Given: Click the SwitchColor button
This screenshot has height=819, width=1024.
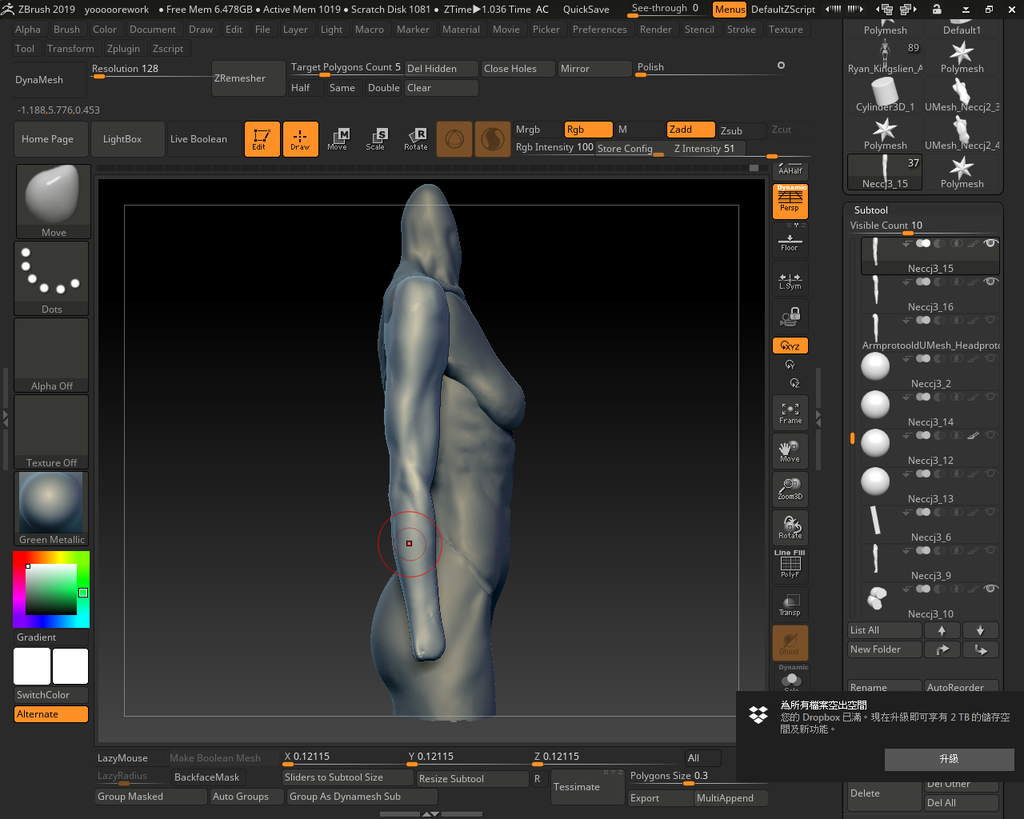Looking at the screenshot, I should (51, 695).
